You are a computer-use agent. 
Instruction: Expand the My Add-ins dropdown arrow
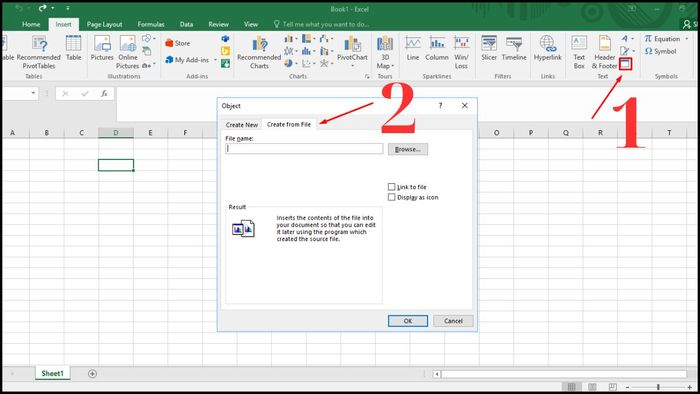pyautogui.click(x=215, y=60)
